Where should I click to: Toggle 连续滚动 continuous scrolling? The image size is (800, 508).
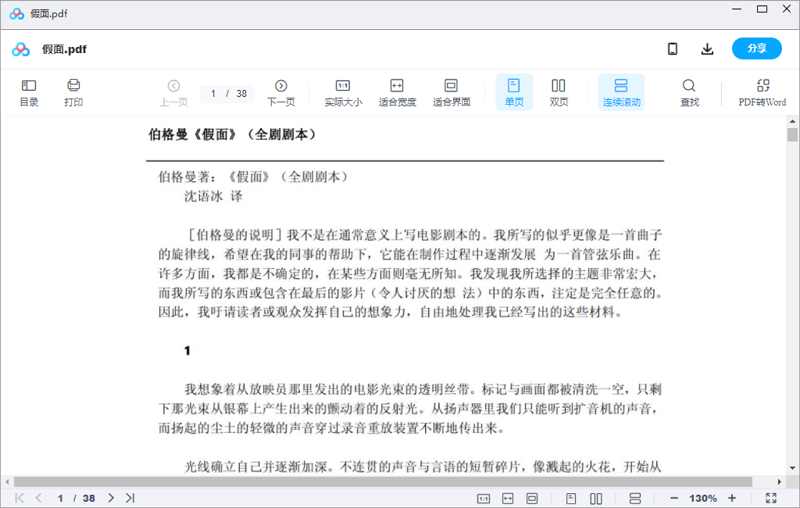pos(621,92)
